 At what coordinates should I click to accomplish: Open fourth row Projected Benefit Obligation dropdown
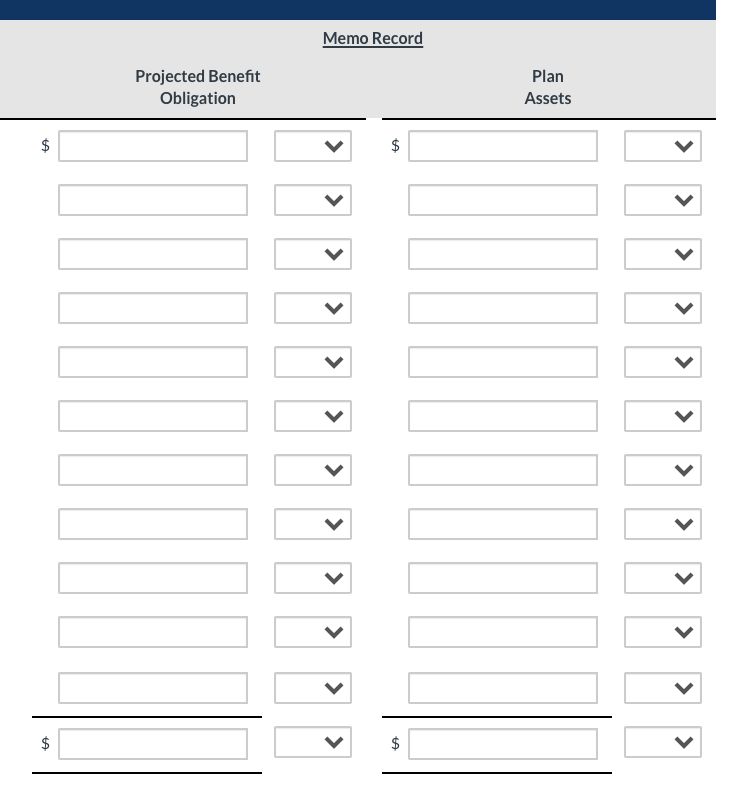313,309
